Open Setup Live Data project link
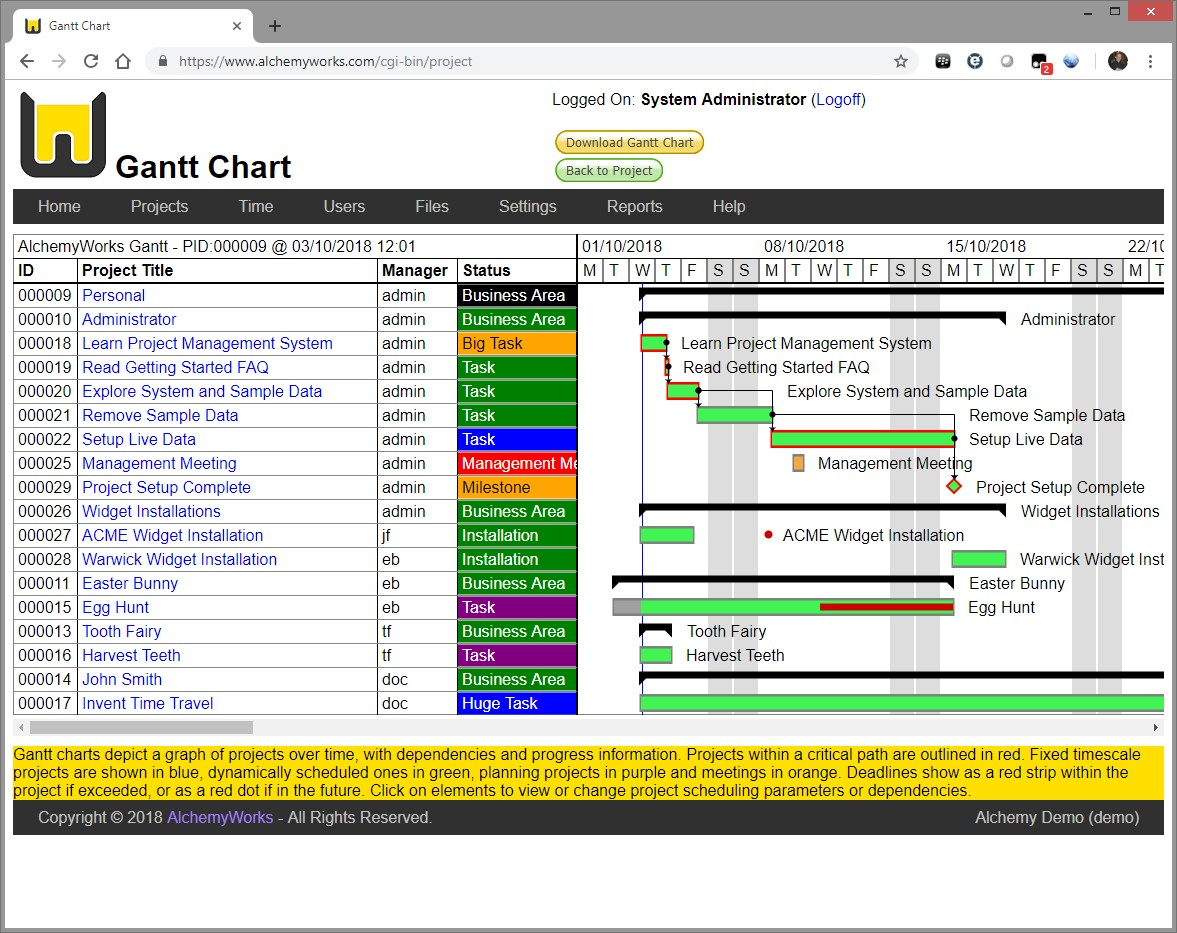Screen dimensions: 1177x933 tap(139, 440)
